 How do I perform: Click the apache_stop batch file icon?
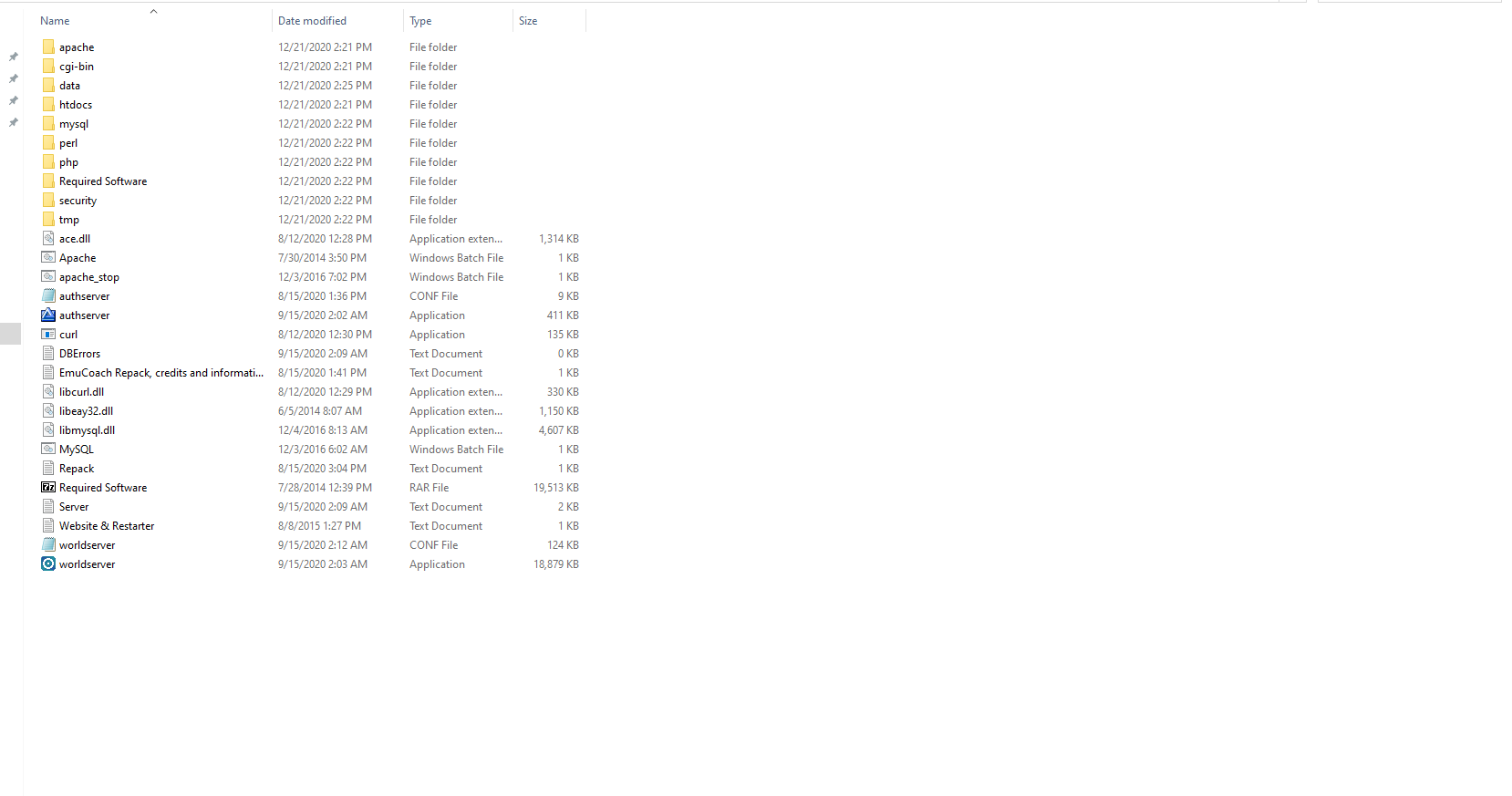[48, 276]
